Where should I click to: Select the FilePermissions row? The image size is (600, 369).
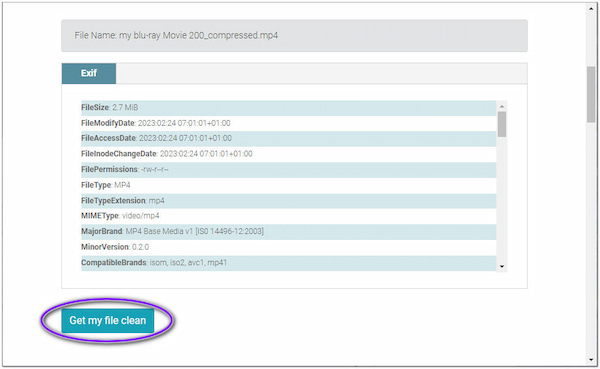coord(289,170)
